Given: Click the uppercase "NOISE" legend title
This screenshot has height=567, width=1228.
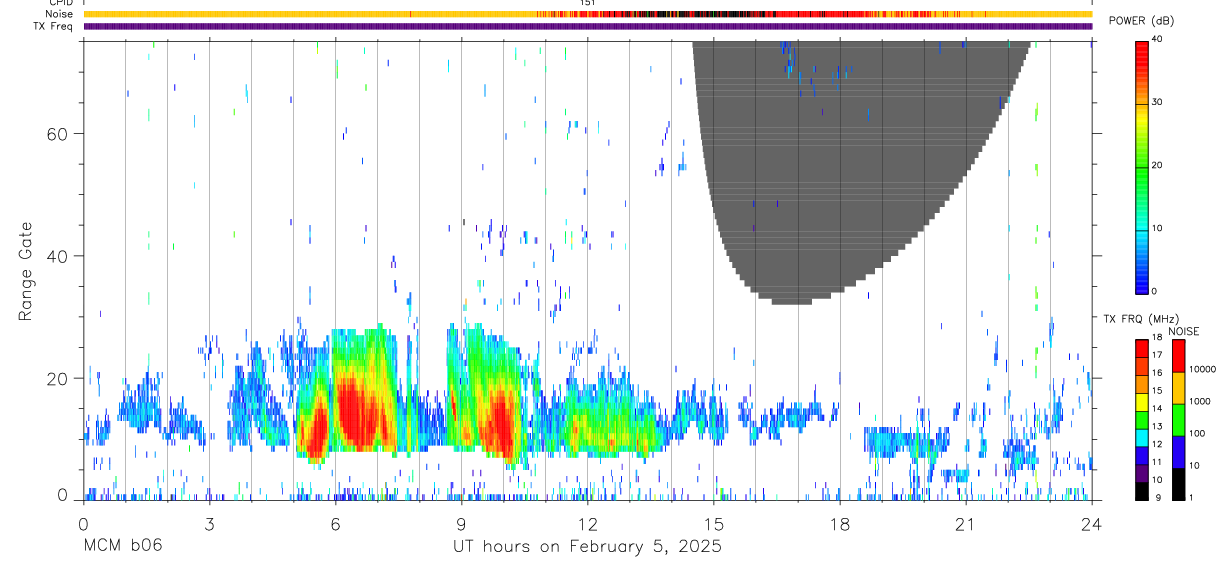Looking at the screenshot, I should pos(1183,332).
